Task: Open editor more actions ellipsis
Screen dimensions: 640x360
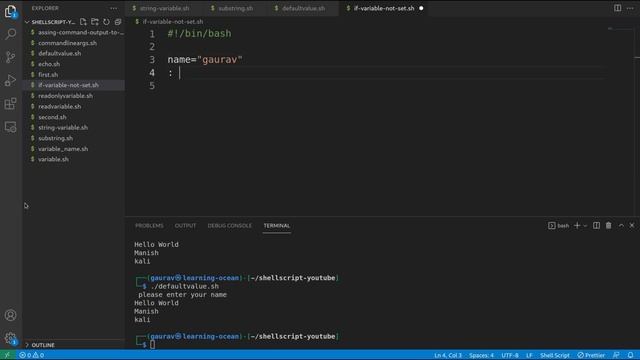Action: point(630,8)
